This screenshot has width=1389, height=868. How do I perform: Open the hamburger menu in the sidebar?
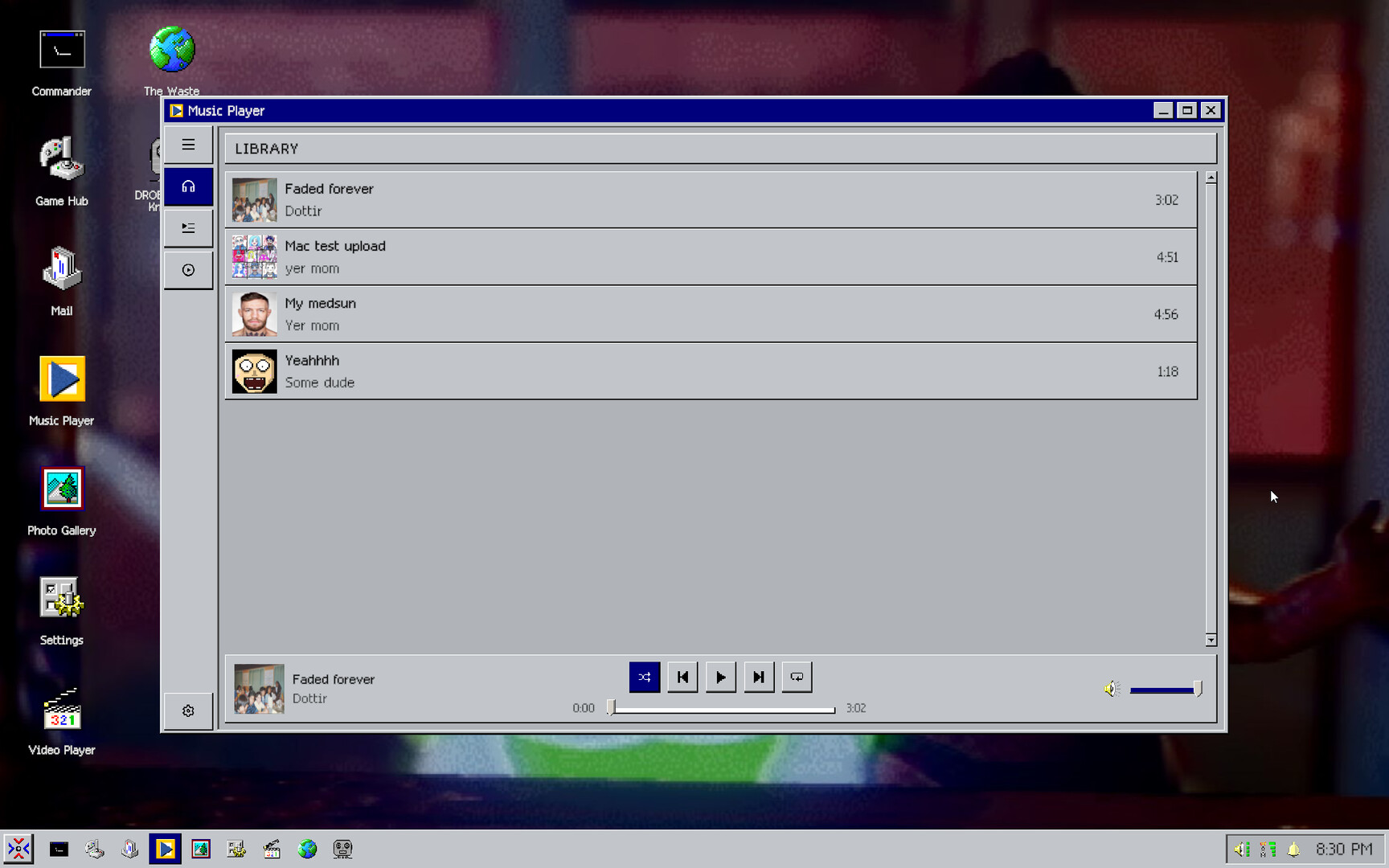[x=188, y=144]
